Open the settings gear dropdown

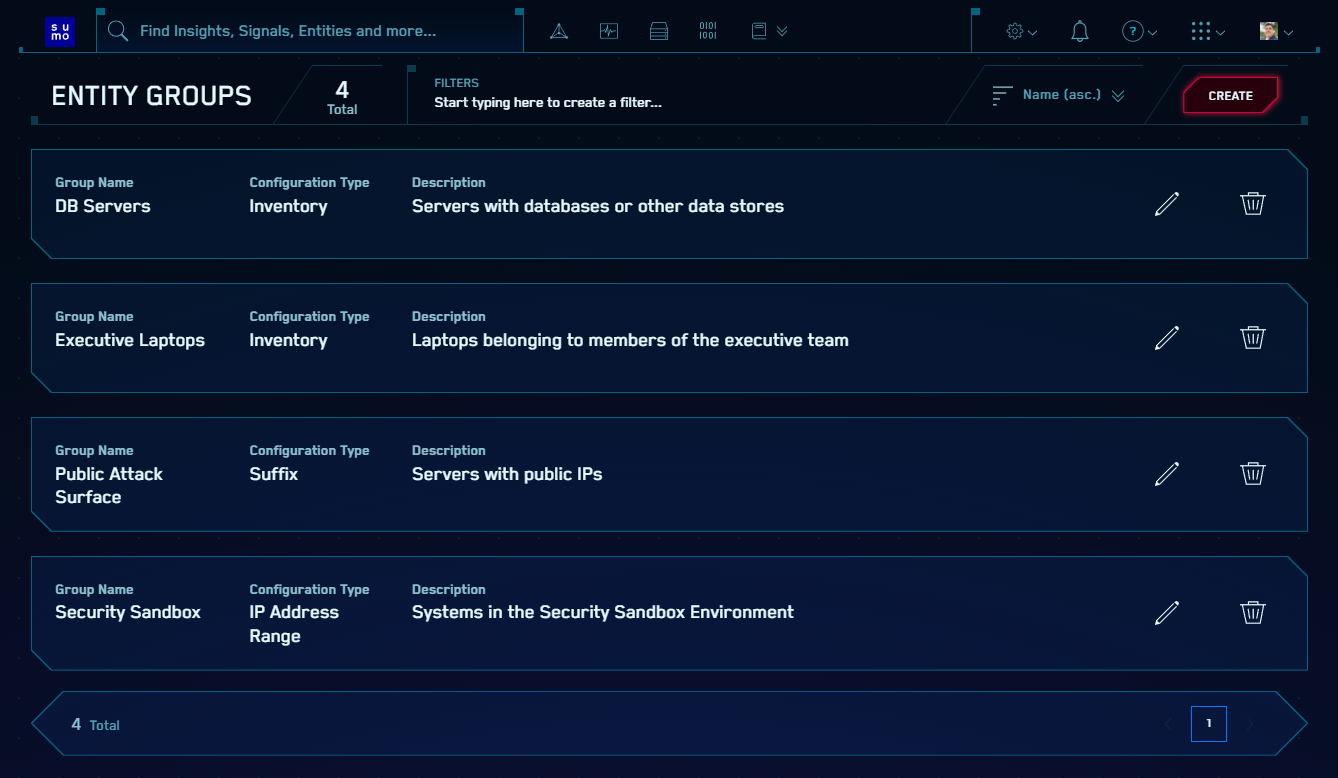[1020, 31]
